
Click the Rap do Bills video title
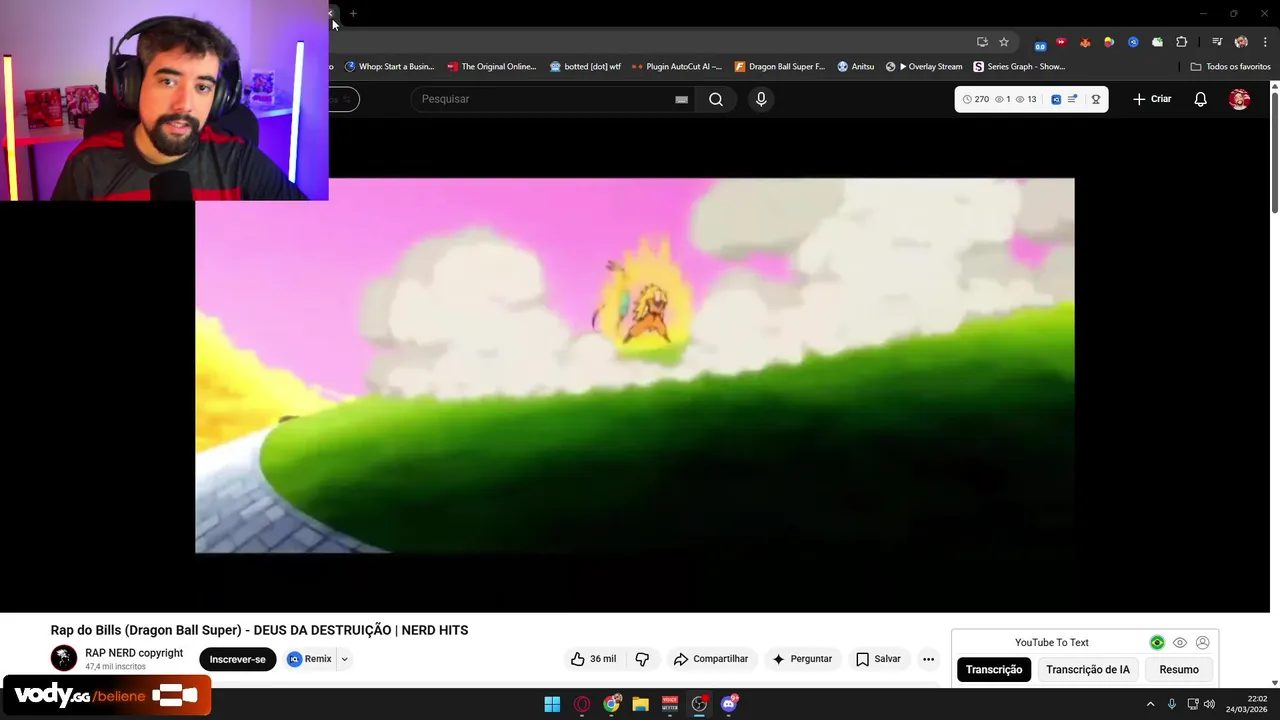259,630
